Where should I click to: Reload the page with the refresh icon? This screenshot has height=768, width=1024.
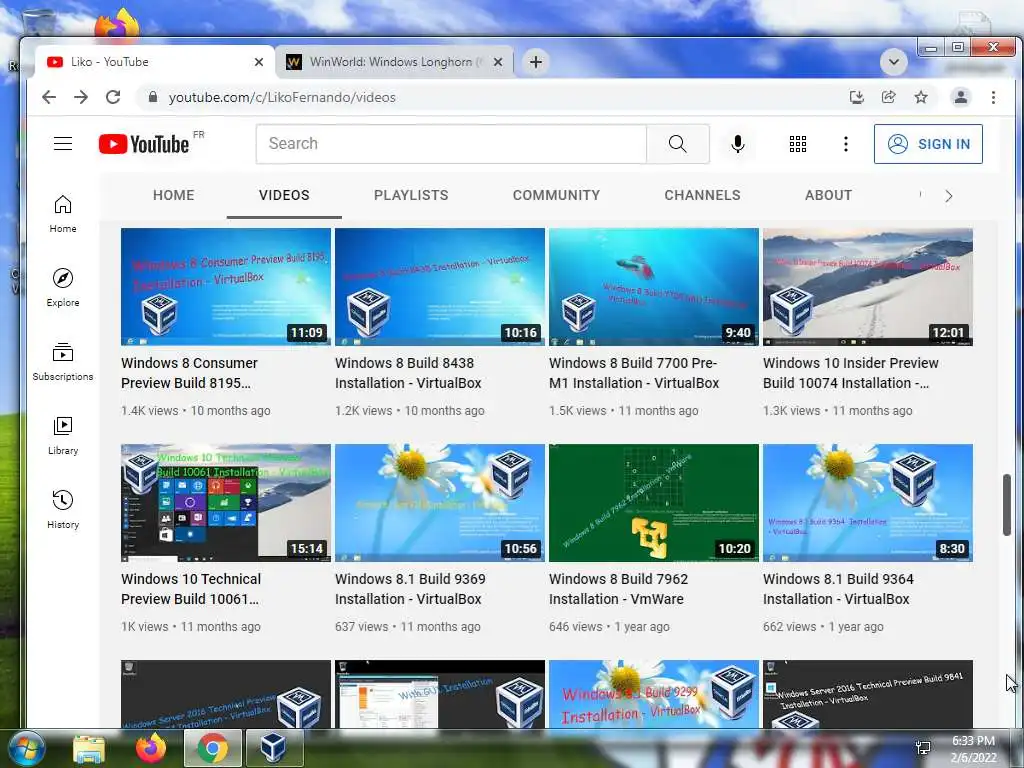pyautogui.click(x=113, y=97)
